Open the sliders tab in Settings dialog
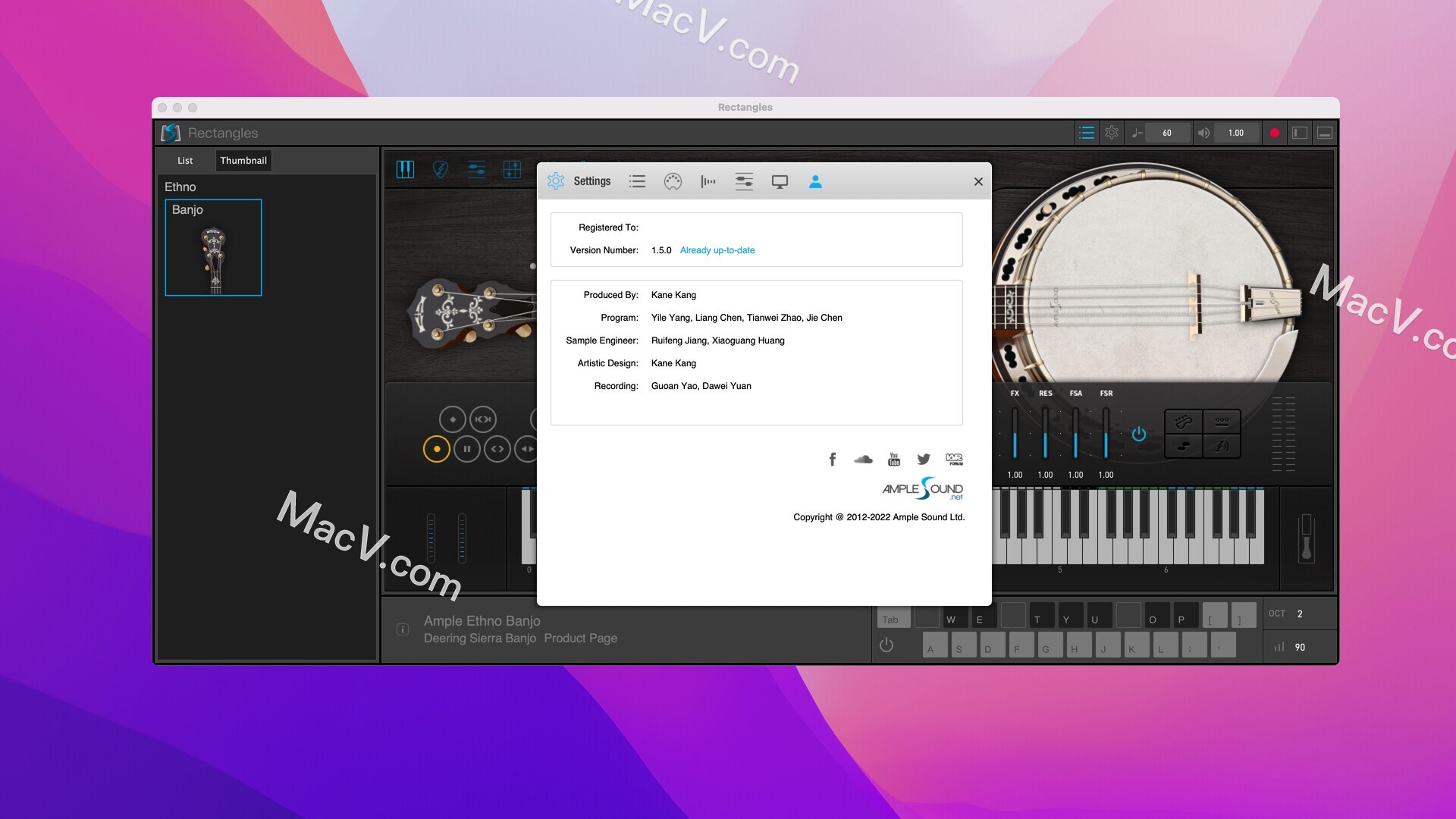Viewport: 1456px width, 819px height. [744, 181]
